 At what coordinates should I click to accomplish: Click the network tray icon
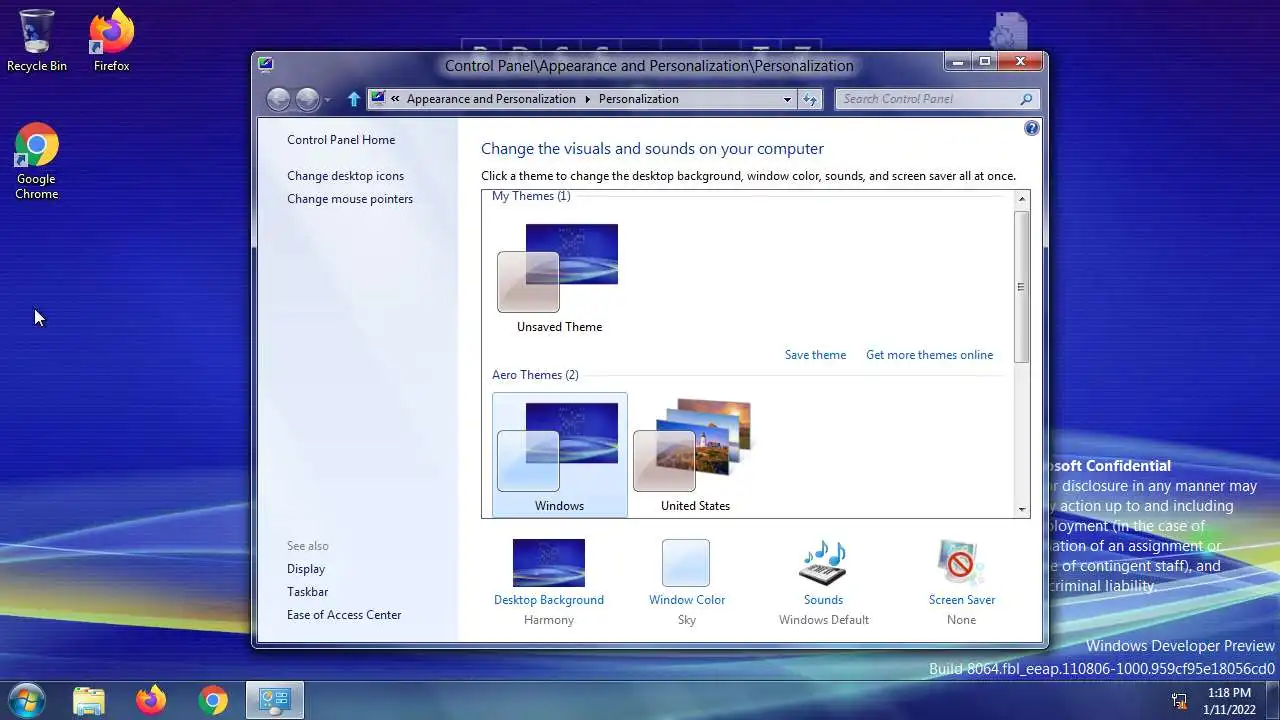[1179, 701]
